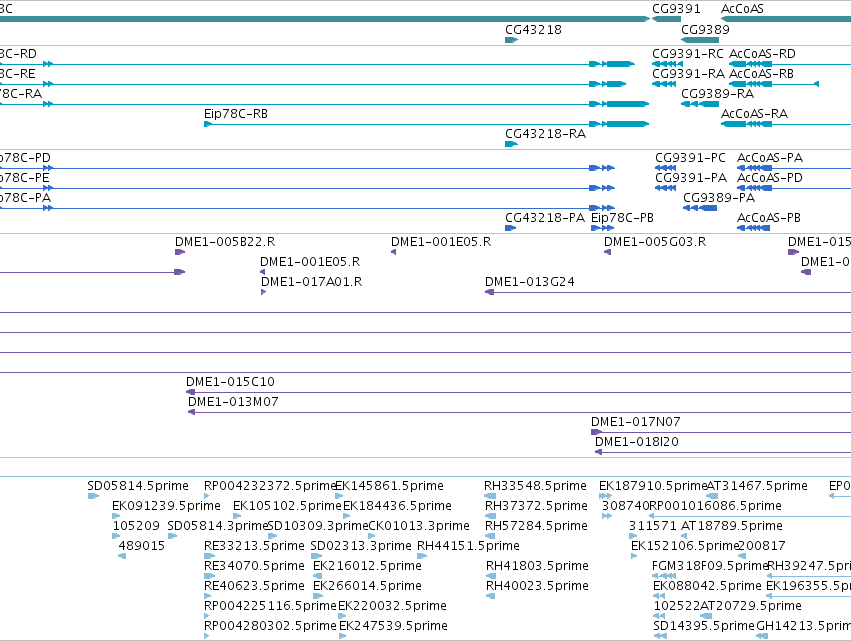This screenshot has height=641, width=851.
Task: Select the SD05814.5prime EST glyph
Action: pos(93,496)
